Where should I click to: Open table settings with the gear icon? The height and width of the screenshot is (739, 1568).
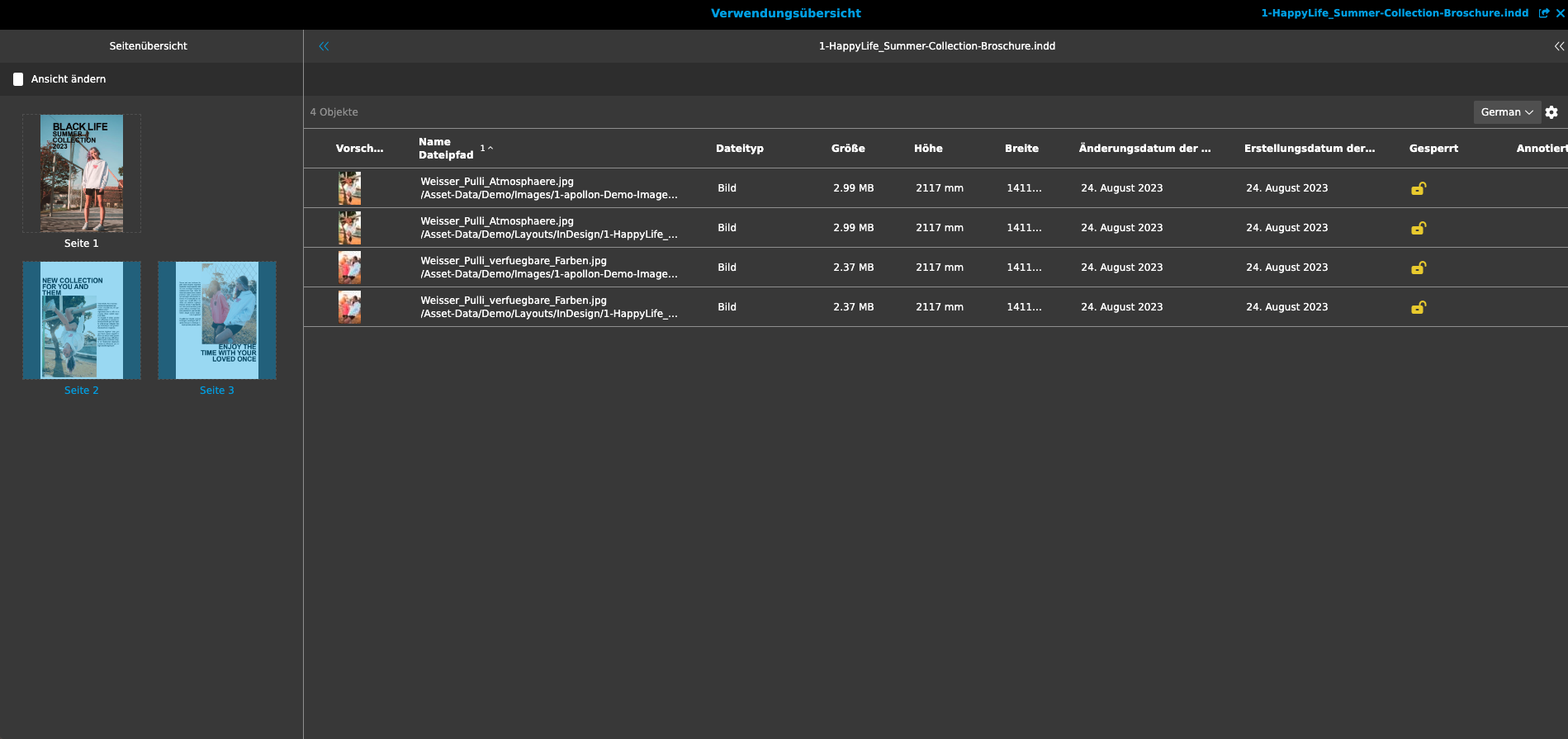[x=1551, y=112]
